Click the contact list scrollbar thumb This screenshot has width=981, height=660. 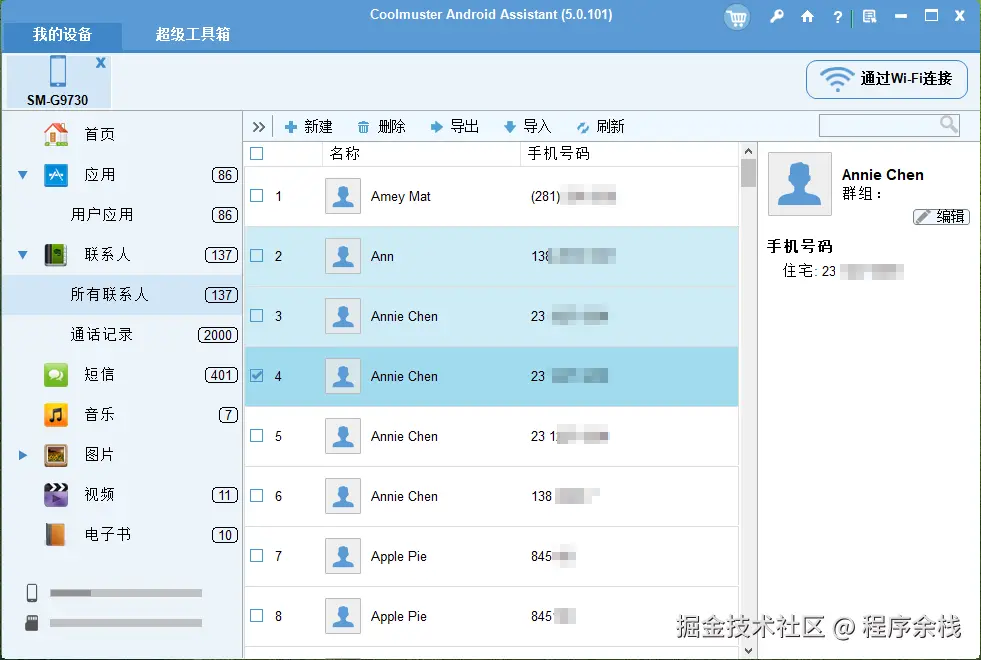click(x=748, y=173)
